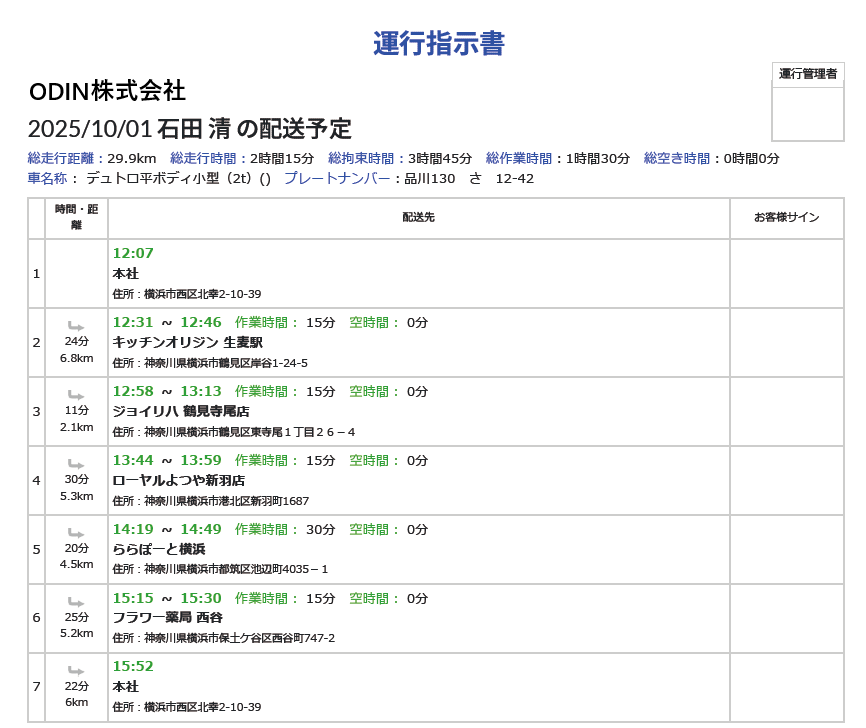The image size is (866, 728).
Task: Click the signature cell for キッチンオリジン 生麦駅
Action: 786,342
